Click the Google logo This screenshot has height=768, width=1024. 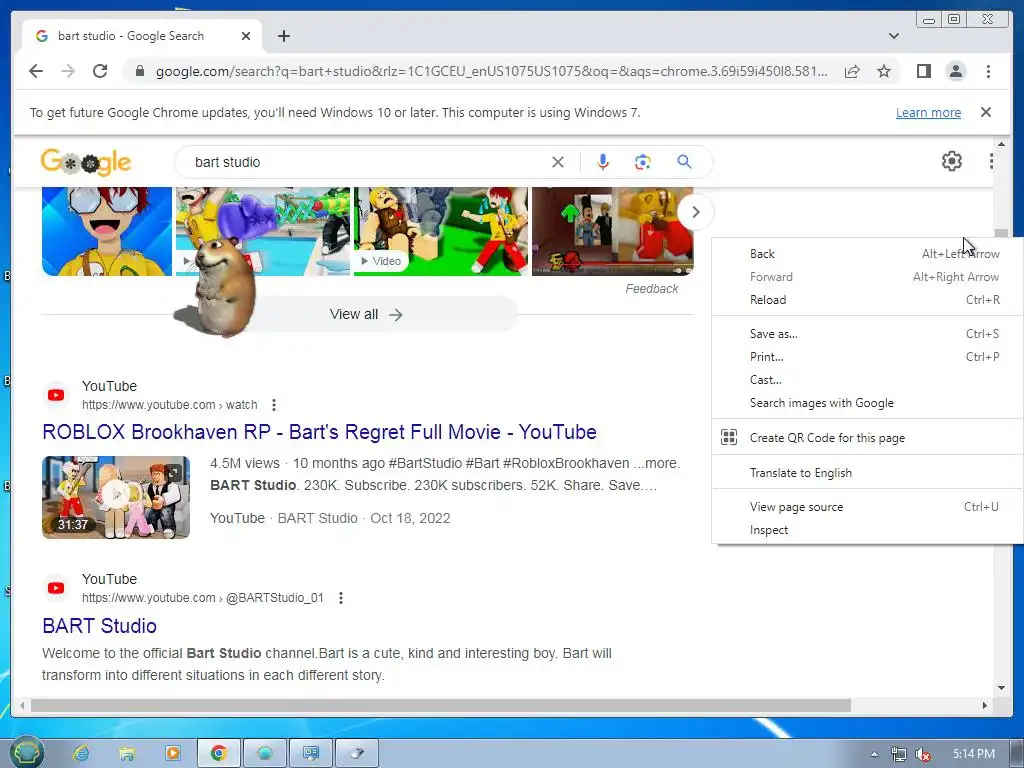point(86,162)
